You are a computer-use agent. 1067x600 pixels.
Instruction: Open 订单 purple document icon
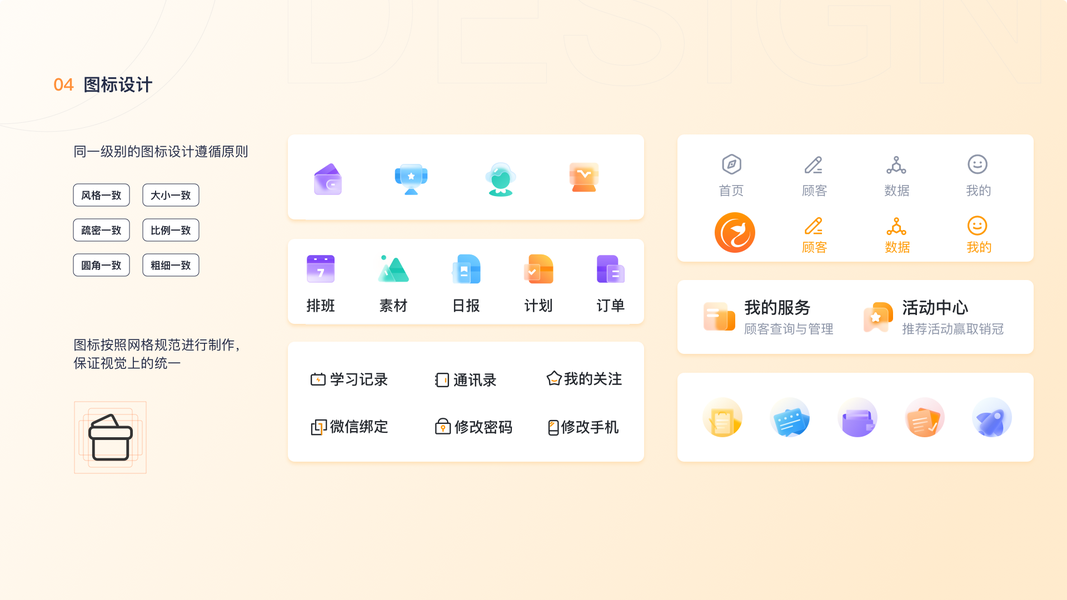click(x=610, y=269)
